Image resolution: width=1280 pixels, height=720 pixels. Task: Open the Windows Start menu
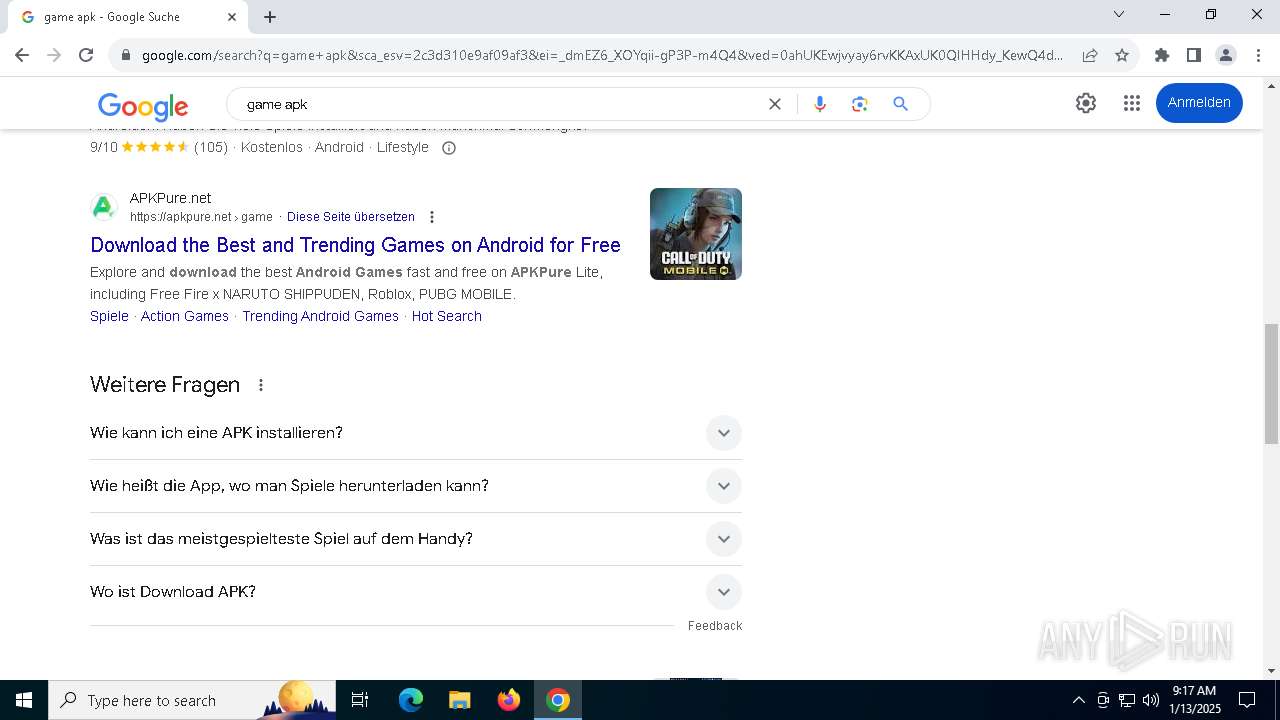[x=24, y=700]
